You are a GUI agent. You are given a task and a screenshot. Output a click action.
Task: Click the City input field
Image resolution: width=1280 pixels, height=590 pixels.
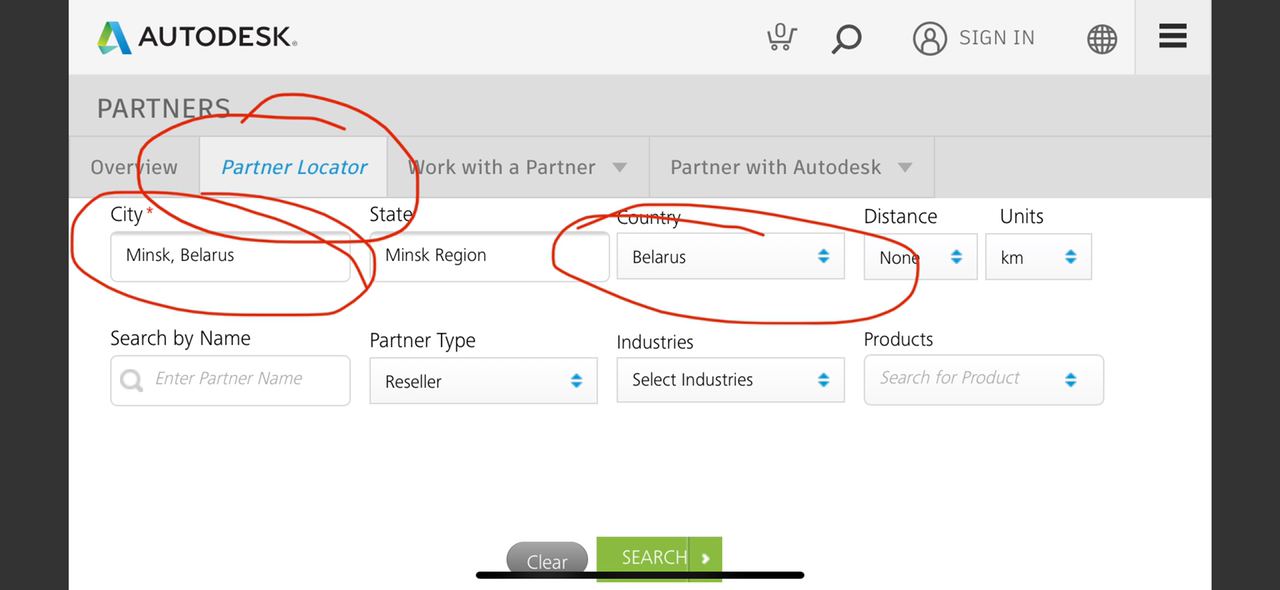(x=230, y=256)
